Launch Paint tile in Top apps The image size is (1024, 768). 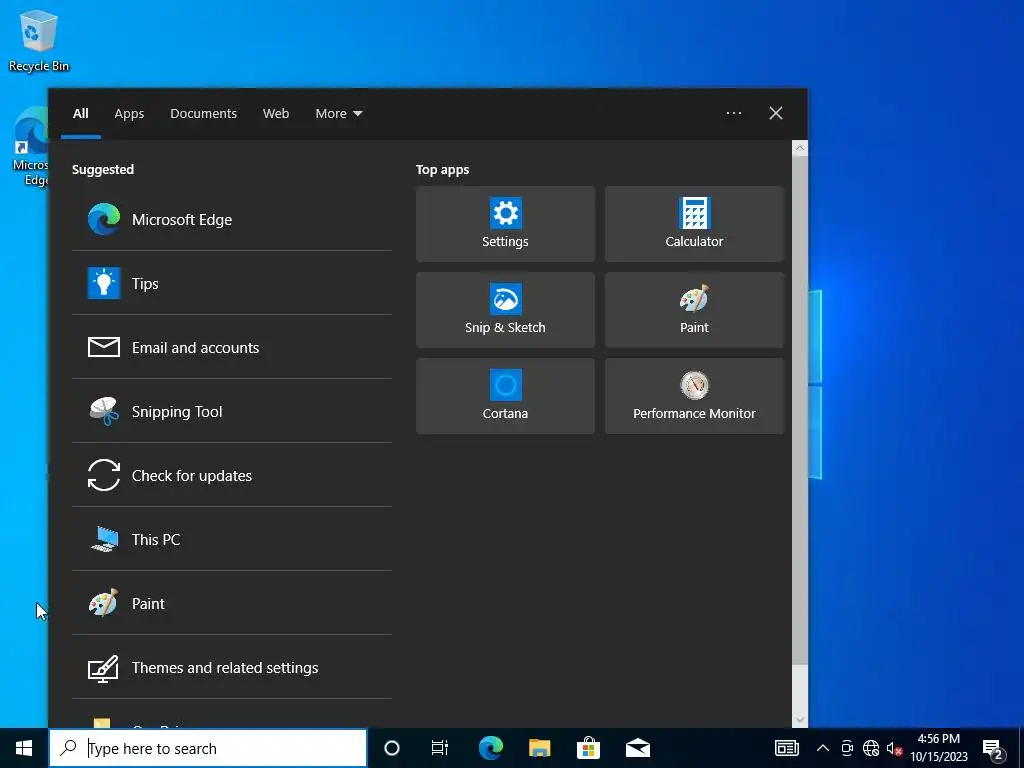pos(694,310)
